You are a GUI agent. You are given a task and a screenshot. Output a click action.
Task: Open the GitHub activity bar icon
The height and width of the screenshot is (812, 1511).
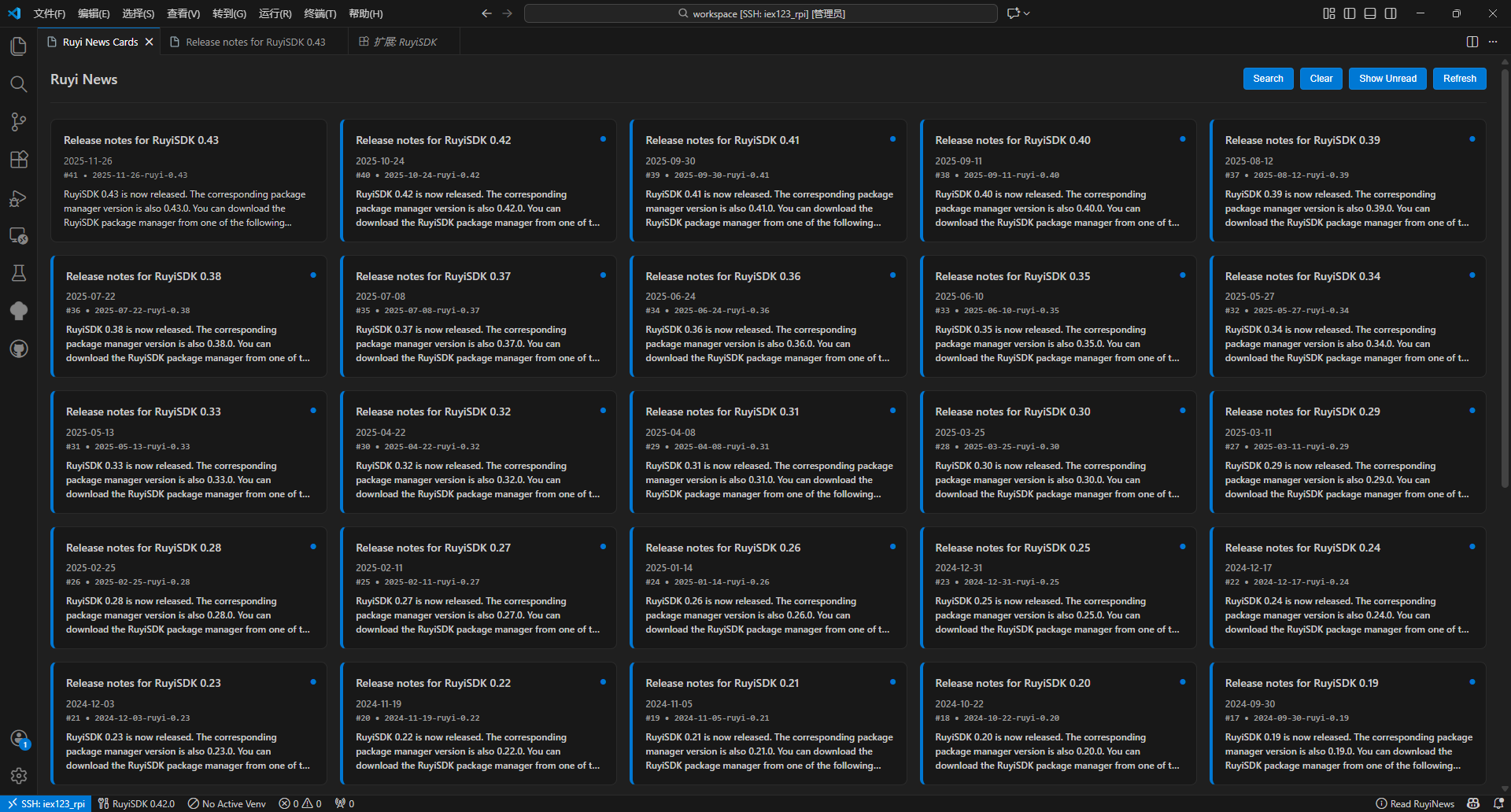tap(19, 349)
